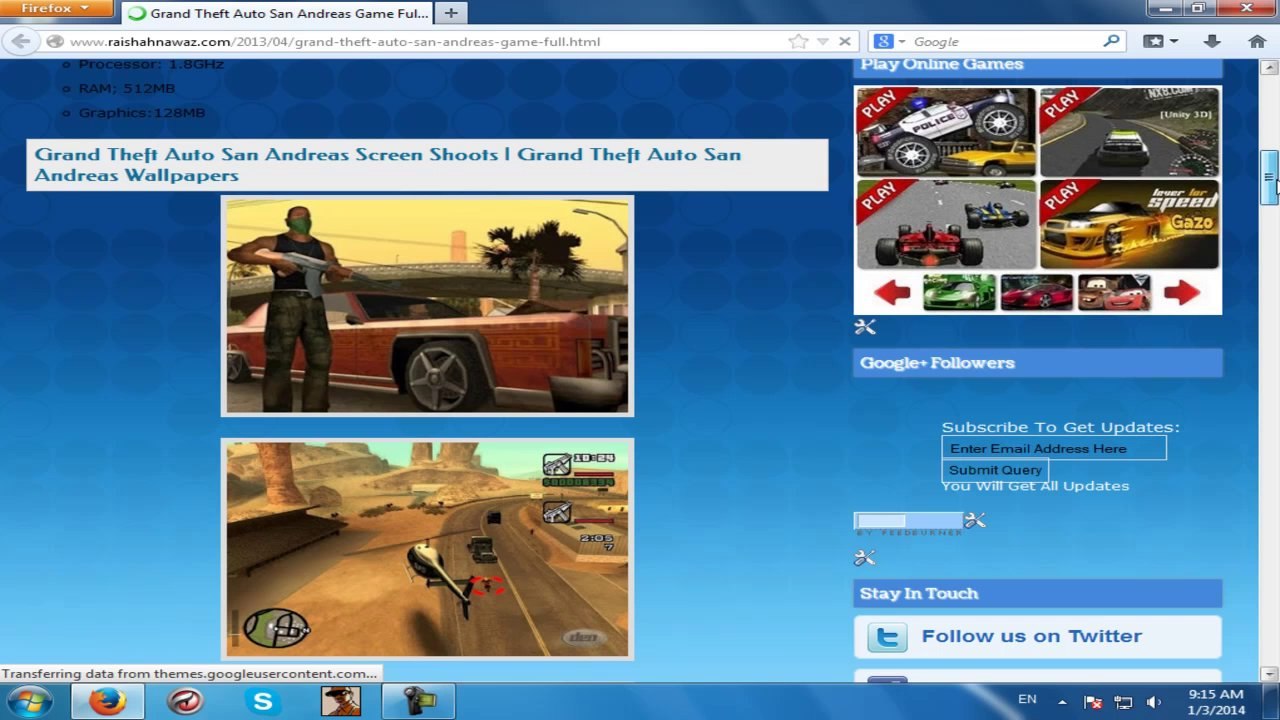Open the Bookmarks menu button
Viewport: 1280px width, 720px height.
tap(1160, 41)
